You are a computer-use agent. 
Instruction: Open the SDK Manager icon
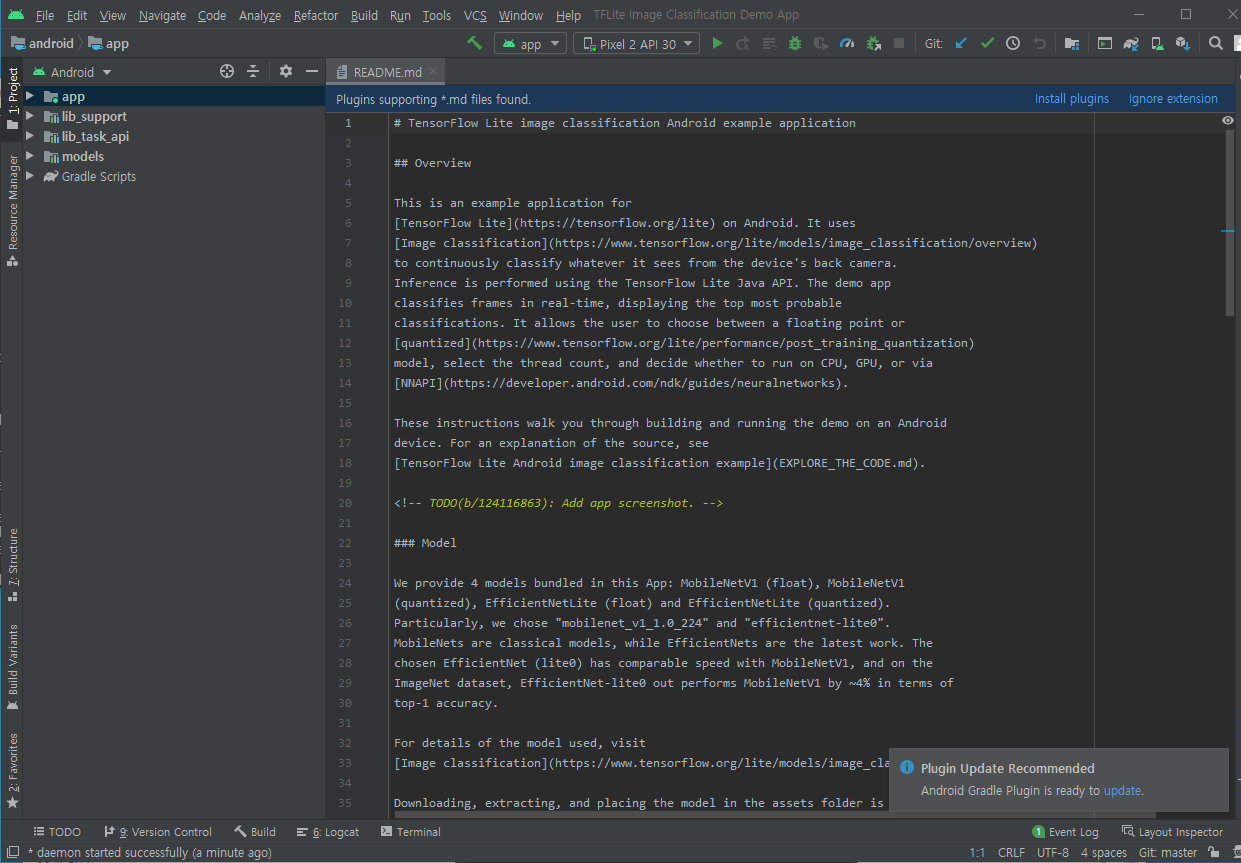(x=1183, y=43)
